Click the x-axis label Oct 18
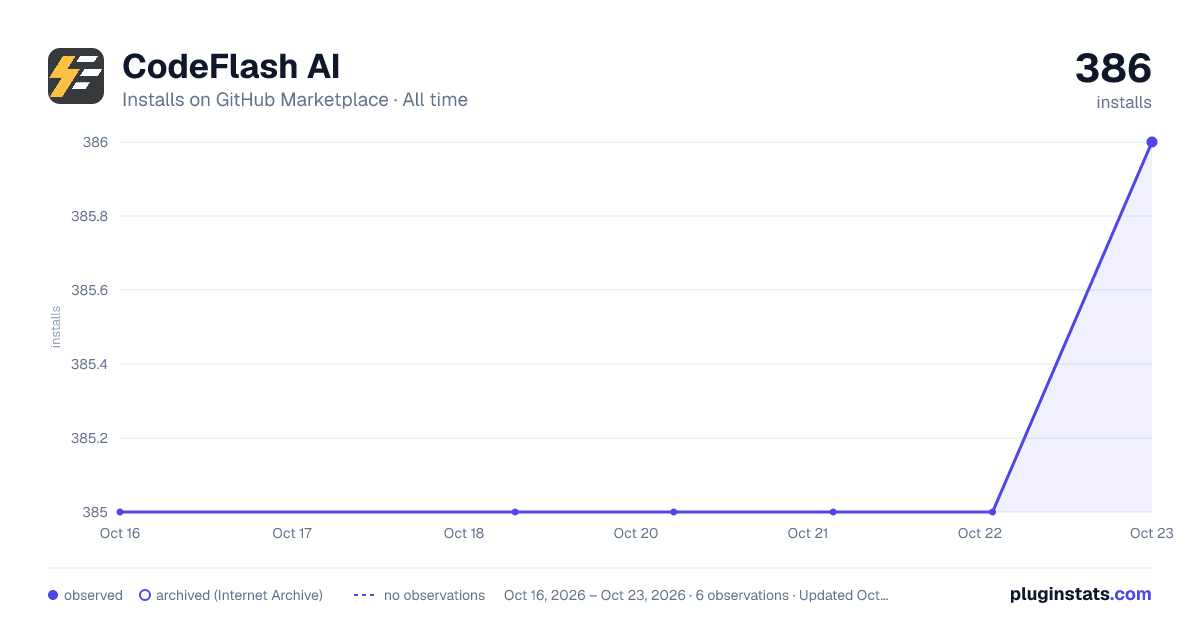 point(464,533)
